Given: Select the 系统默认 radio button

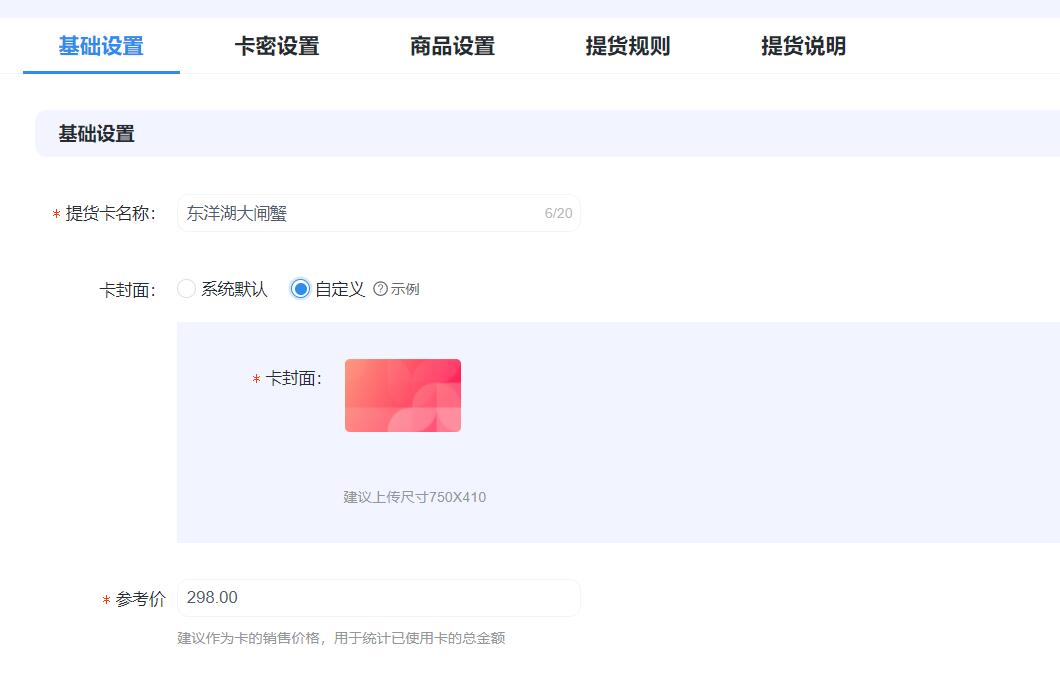Looking at the screenshot, I should (x=186, y=289).
